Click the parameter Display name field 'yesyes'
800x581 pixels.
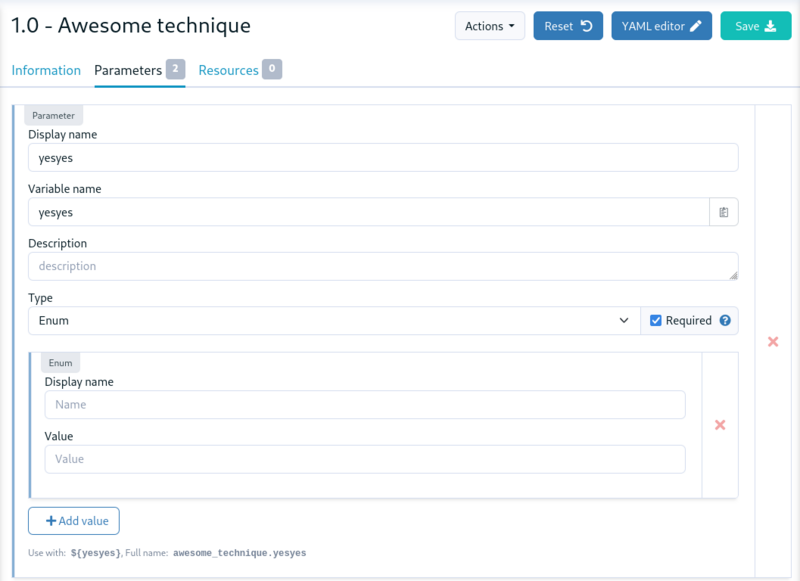click(383, 158)
